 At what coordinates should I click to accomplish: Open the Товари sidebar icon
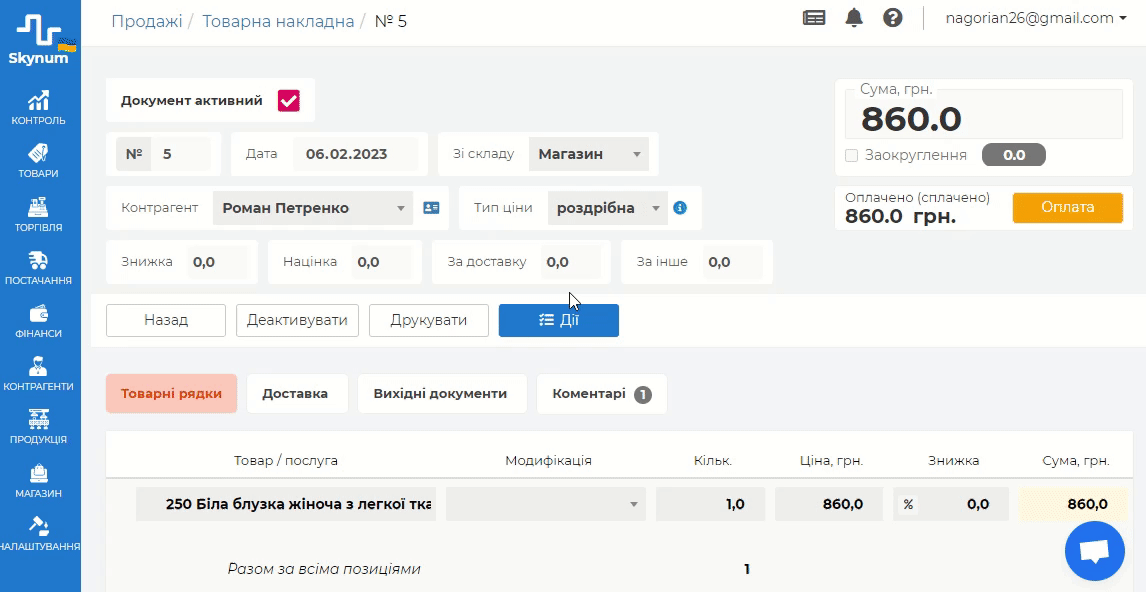pos(39,161)
